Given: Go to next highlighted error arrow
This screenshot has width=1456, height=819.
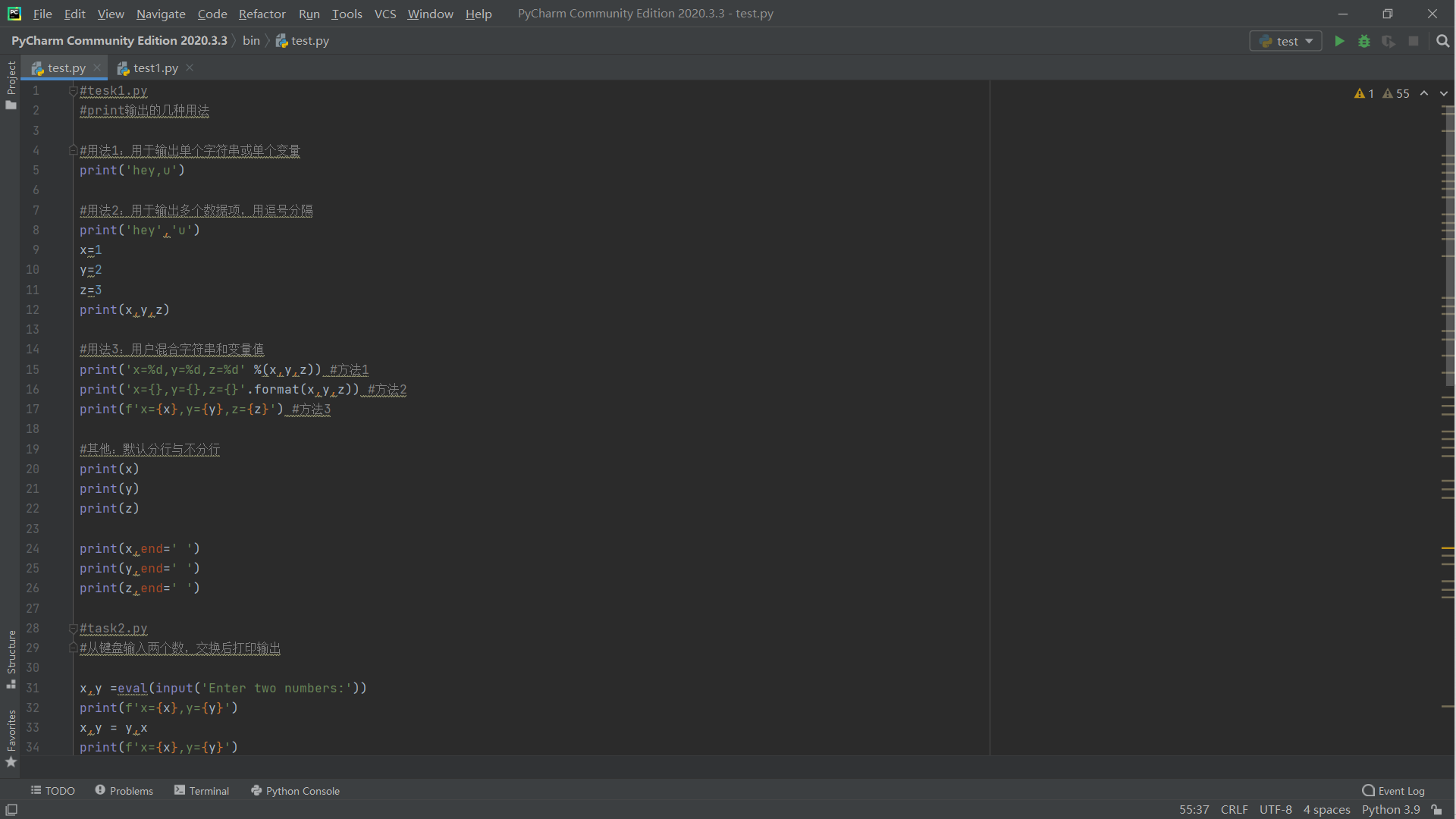Looking at the screenshot, I should click(1444, 93).
